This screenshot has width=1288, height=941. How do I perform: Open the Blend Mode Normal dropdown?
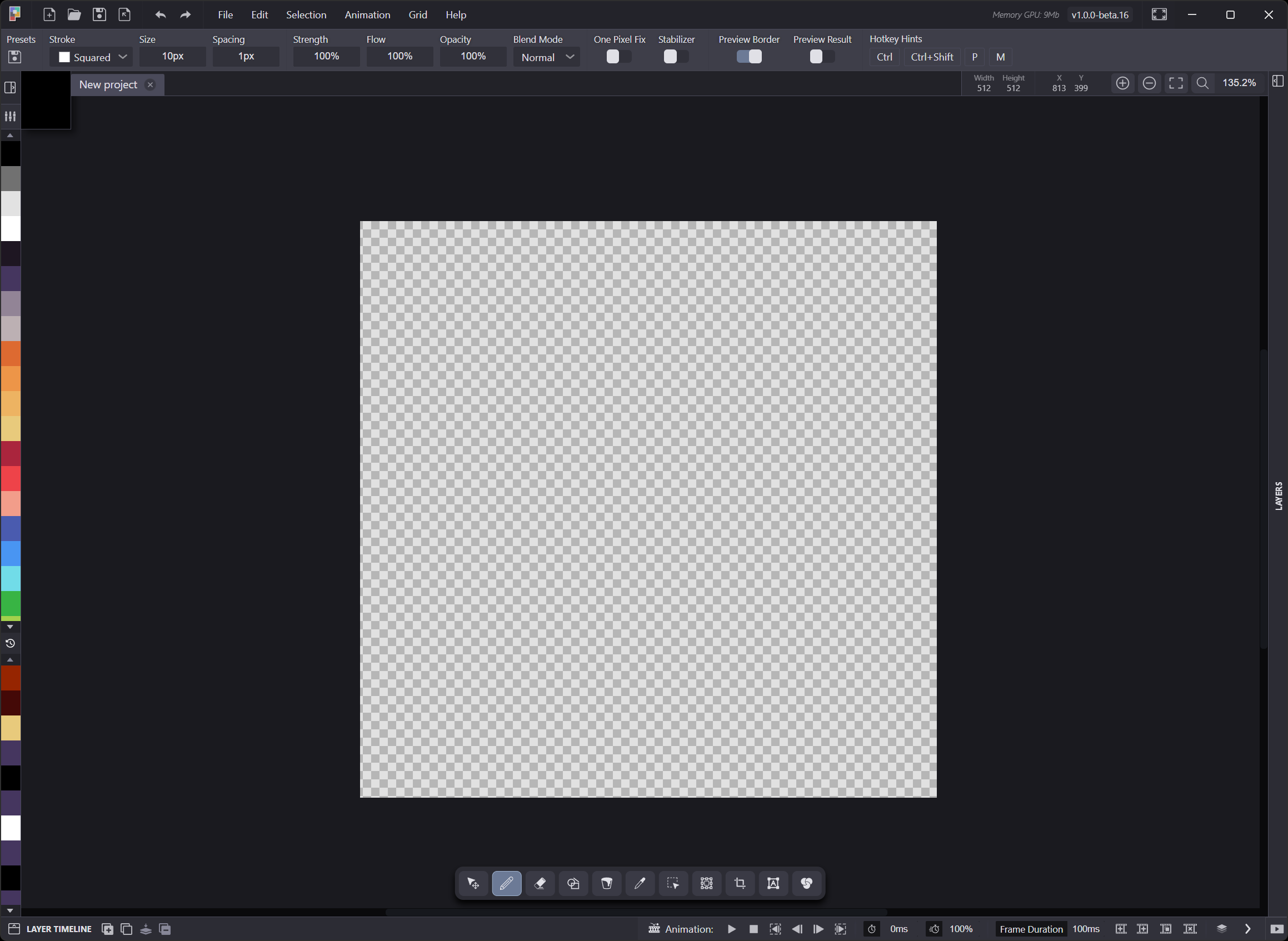click(x=546, y=57)
